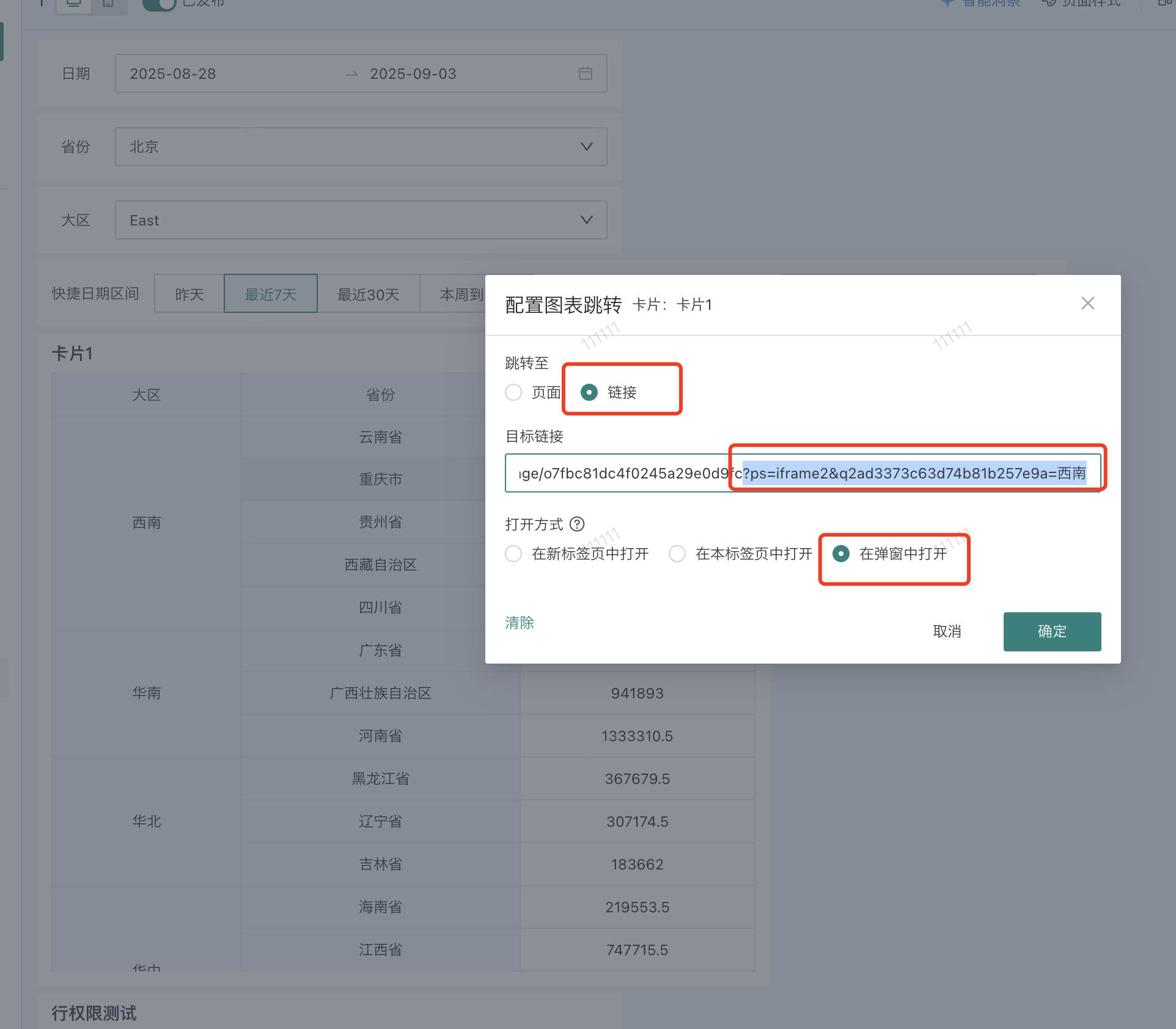
Task: Click the start date 2025-08-28 field
Action: (x=173, y=73)
